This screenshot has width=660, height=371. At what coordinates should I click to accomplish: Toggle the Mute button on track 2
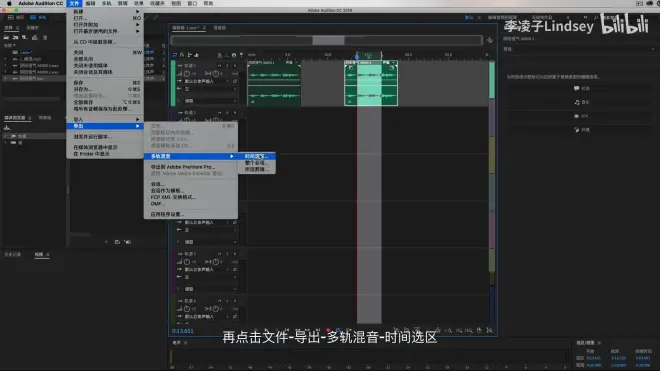pos(220,113)
